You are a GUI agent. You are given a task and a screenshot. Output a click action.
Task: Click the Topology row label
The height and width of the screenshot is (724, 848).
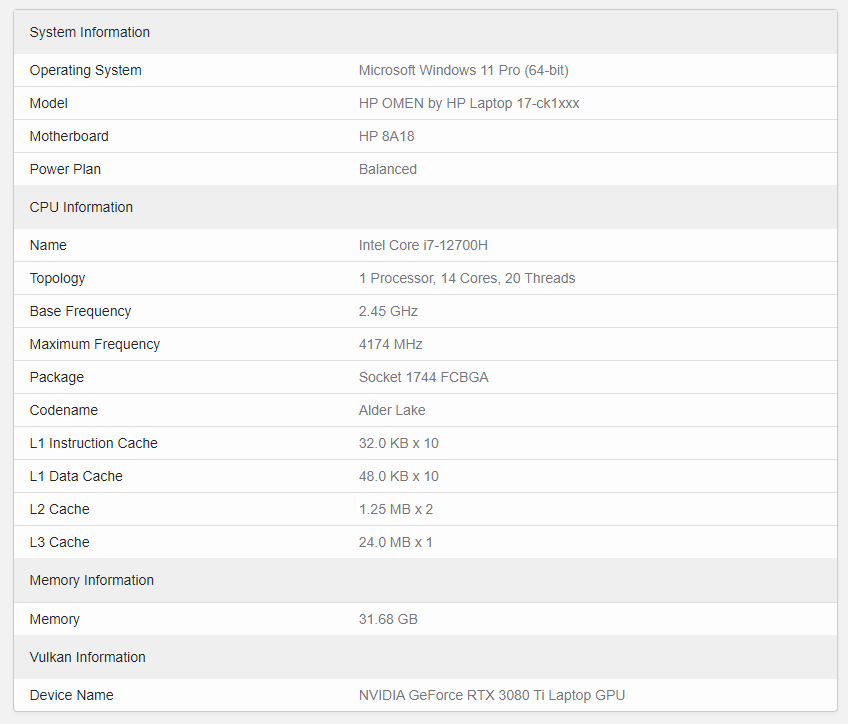57,278
